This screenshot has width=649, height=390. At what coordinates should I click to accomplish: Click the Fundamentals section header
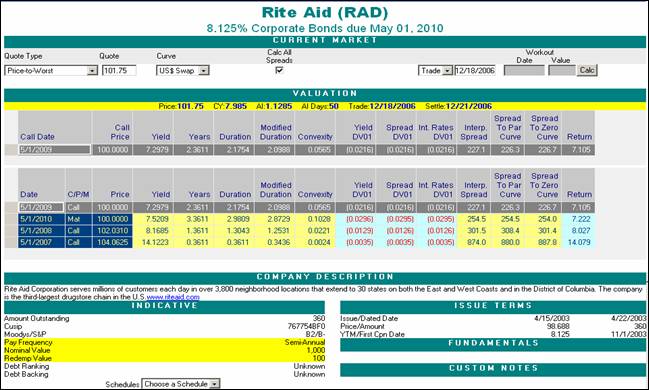493,344
